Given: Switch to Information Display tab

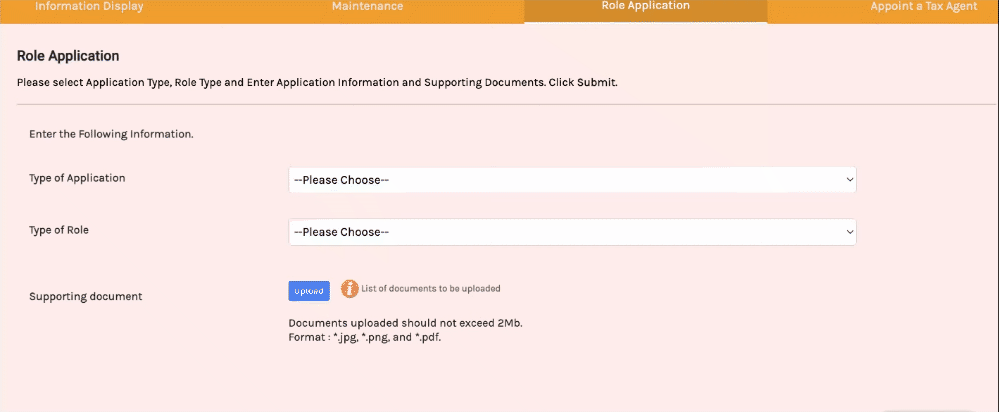Looking at the screenshot, I should 89,6.
